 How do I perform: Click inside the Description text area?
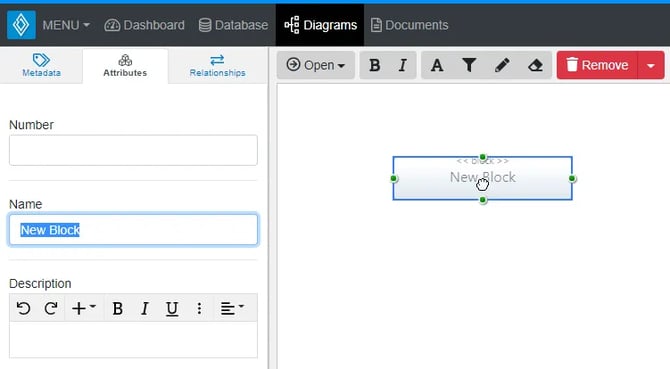point(133,340)
